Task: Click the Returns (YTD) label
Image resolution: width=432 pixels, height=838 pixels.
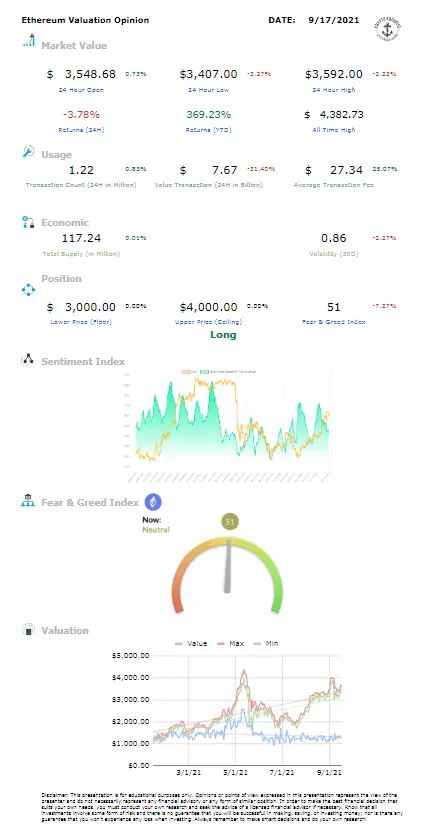Action: pyautogui.click(x=209, y=130)
